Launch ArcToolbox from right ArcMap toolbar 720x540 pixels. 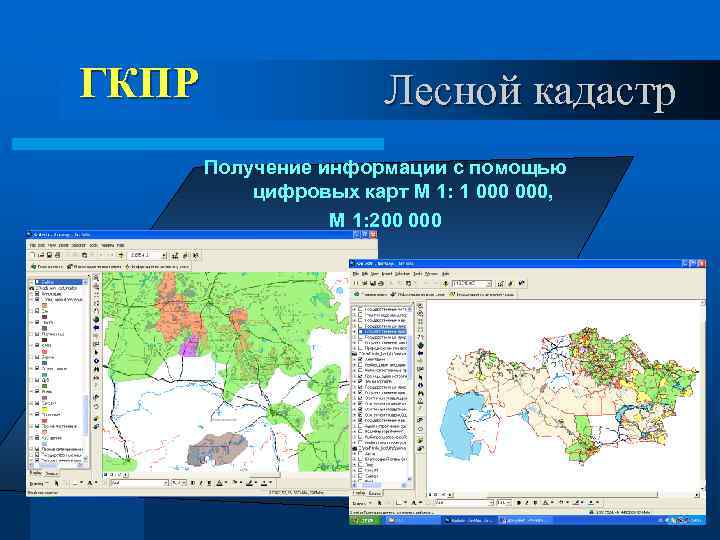click(512, 283)
